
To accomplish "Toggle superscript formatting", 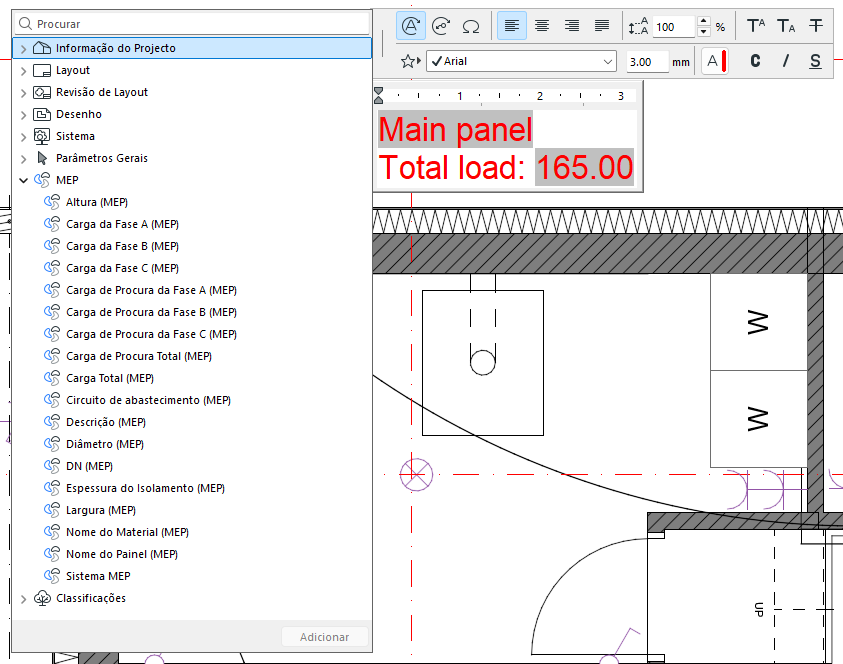I will (x=756, y=26).
